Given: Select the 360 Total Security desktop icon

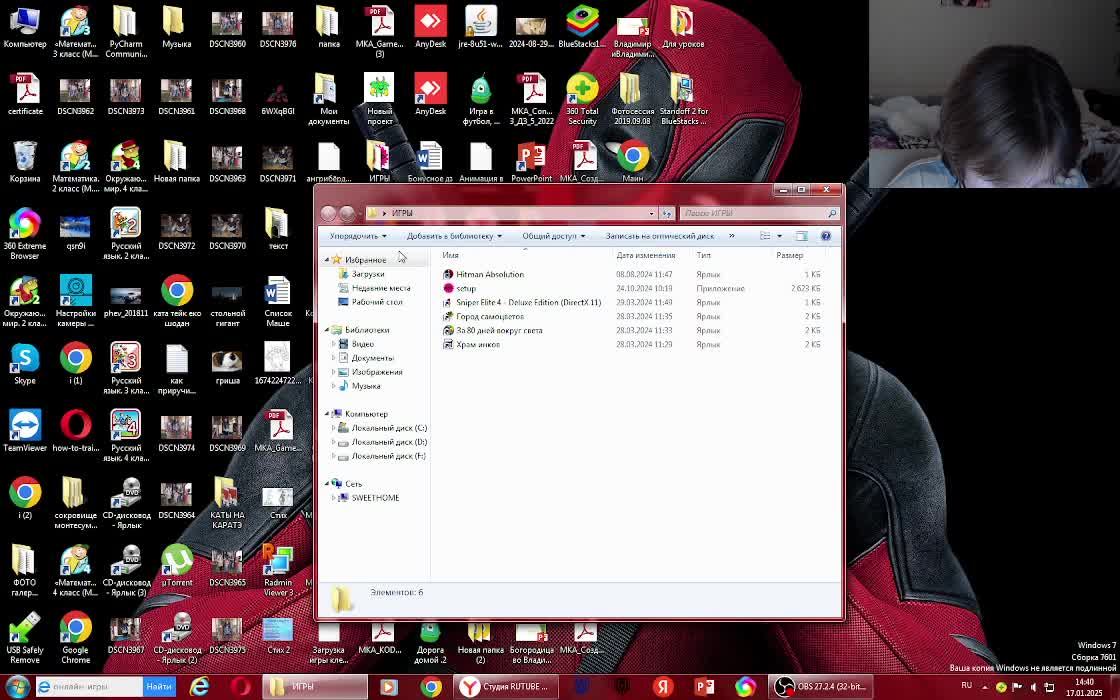Looking at the screenshot, I should (582, 91).
